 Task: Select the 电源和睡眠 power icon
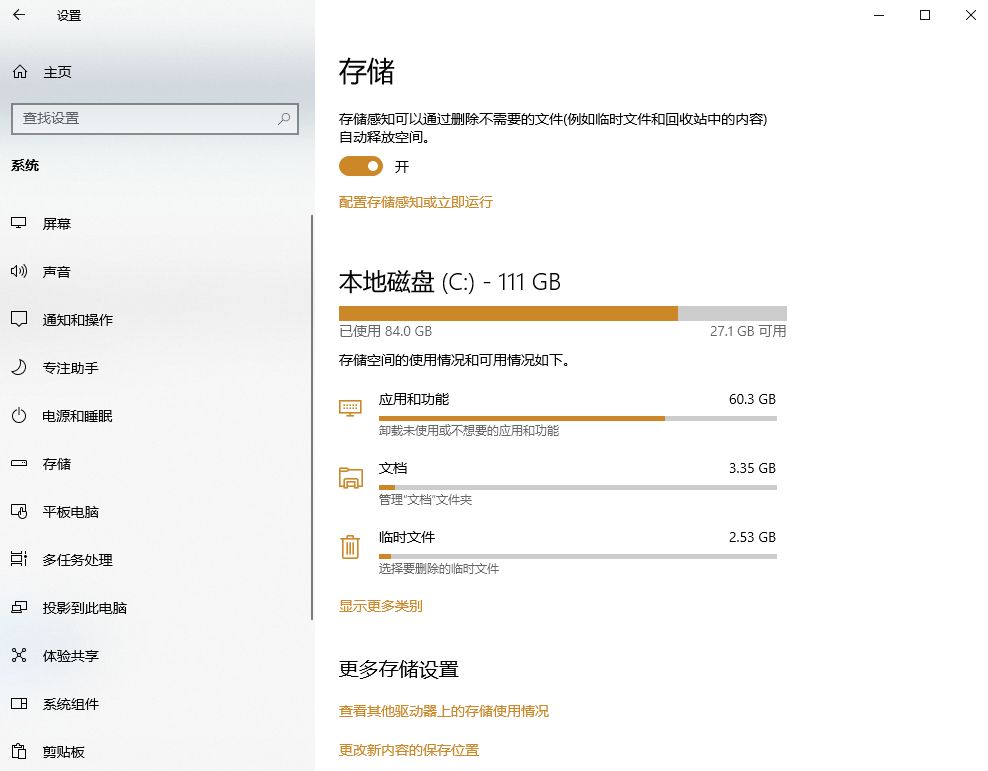coord(17,416)
